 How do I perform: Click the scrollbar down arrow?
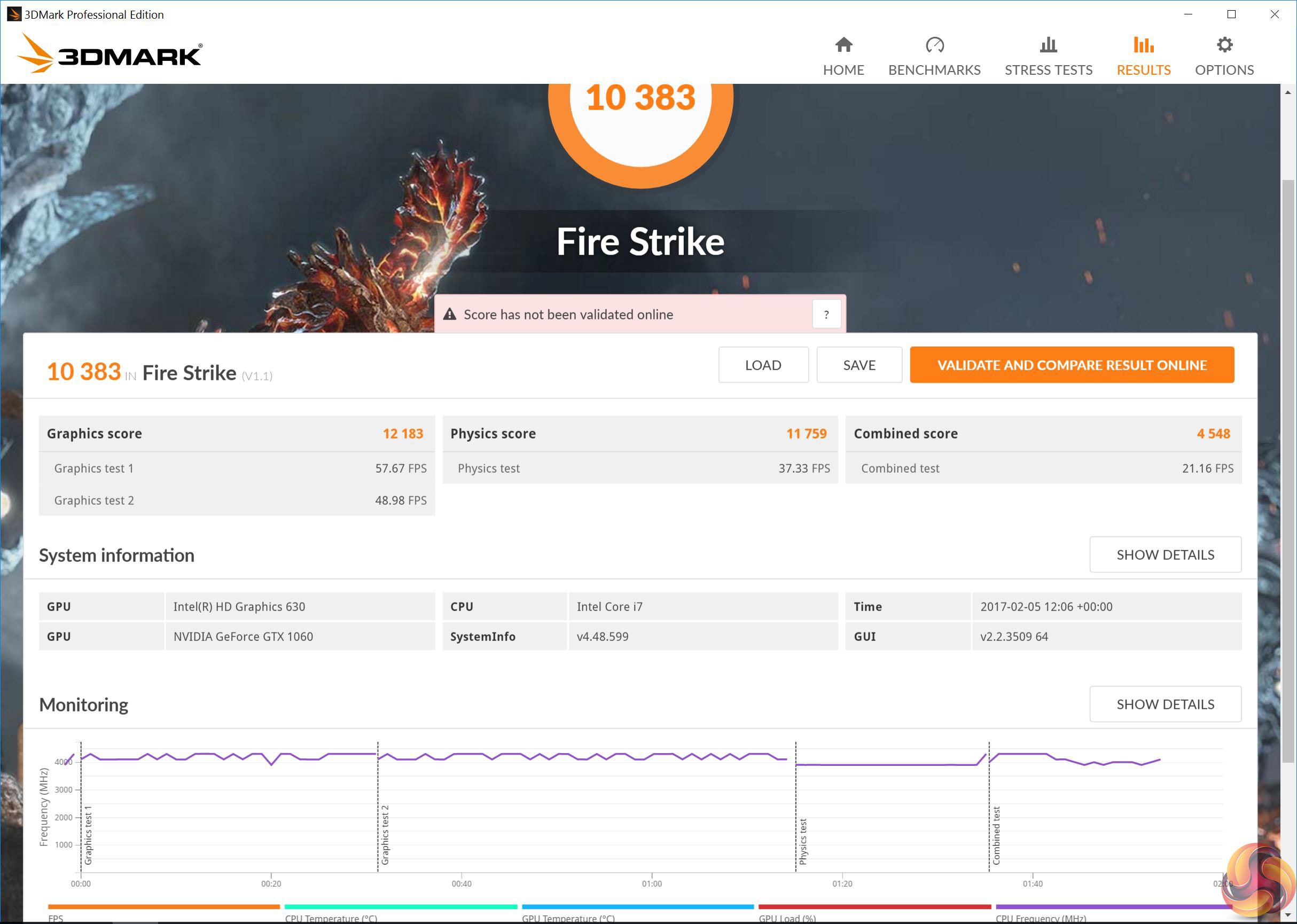pos(1288,915)
